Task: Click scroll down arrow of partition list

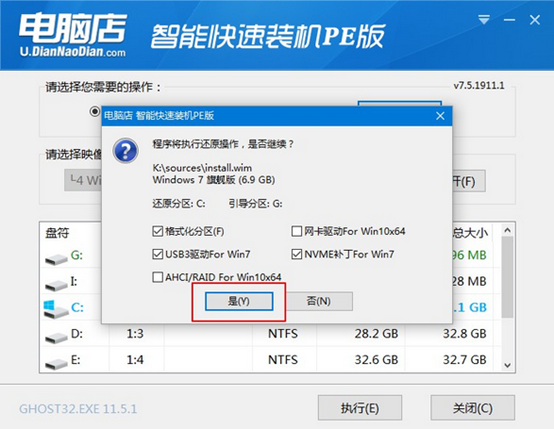Action: point(507,365)
